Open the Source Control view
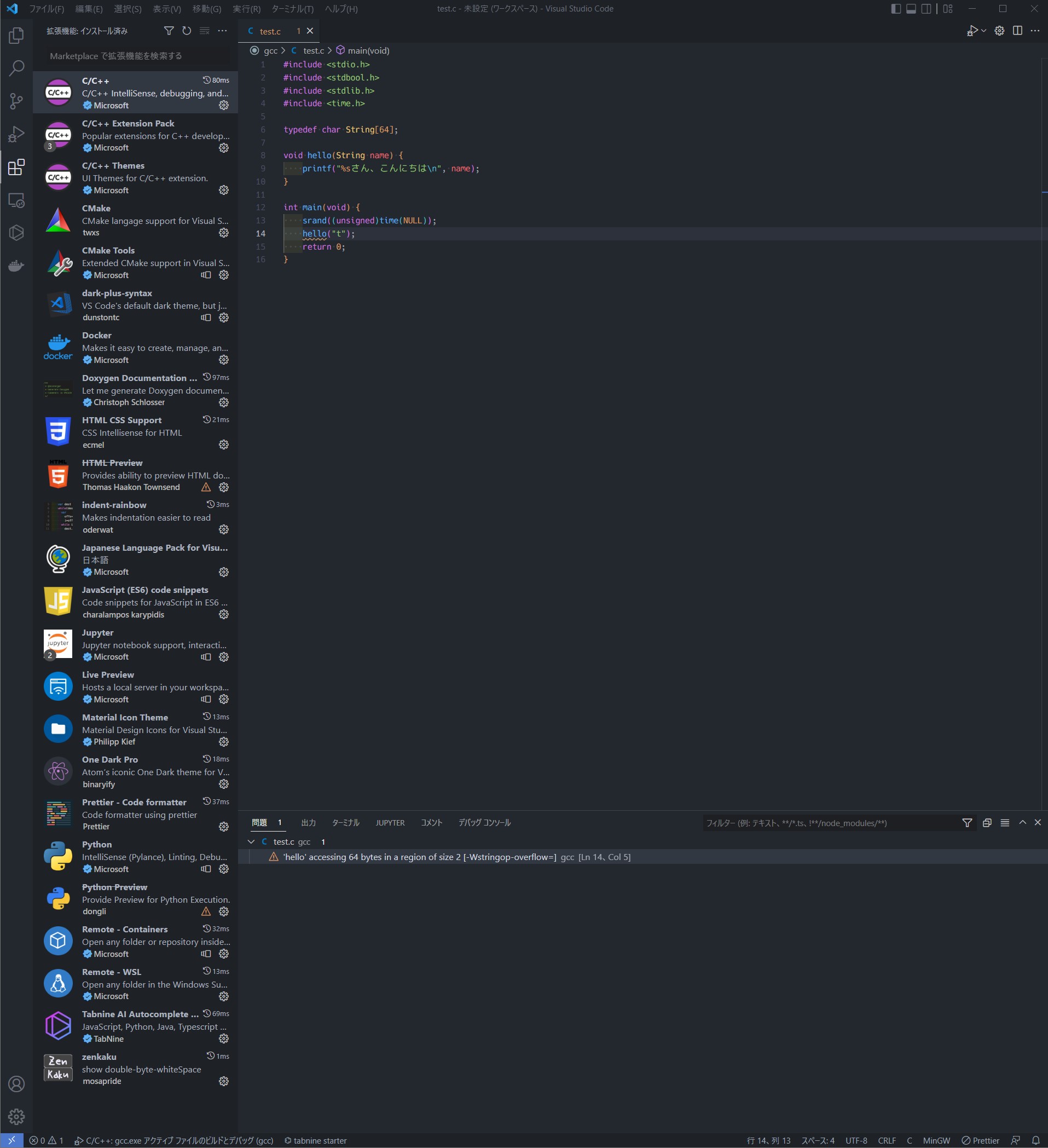Screen dimensions: 1048x1148 tap(16, 101)
